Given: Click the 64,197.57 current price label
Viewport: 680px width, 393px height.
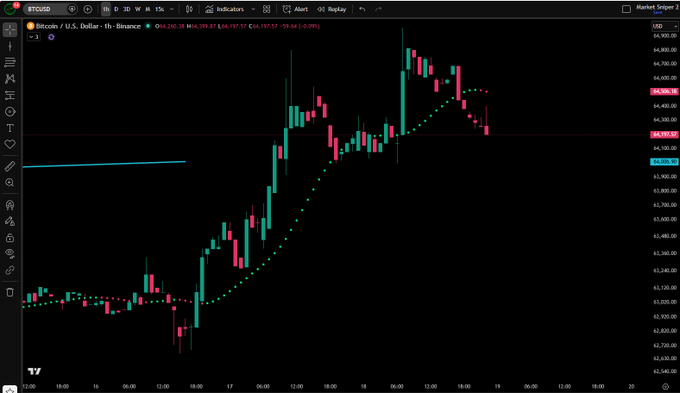Looking at the screenshot, I should coord(664,134).
